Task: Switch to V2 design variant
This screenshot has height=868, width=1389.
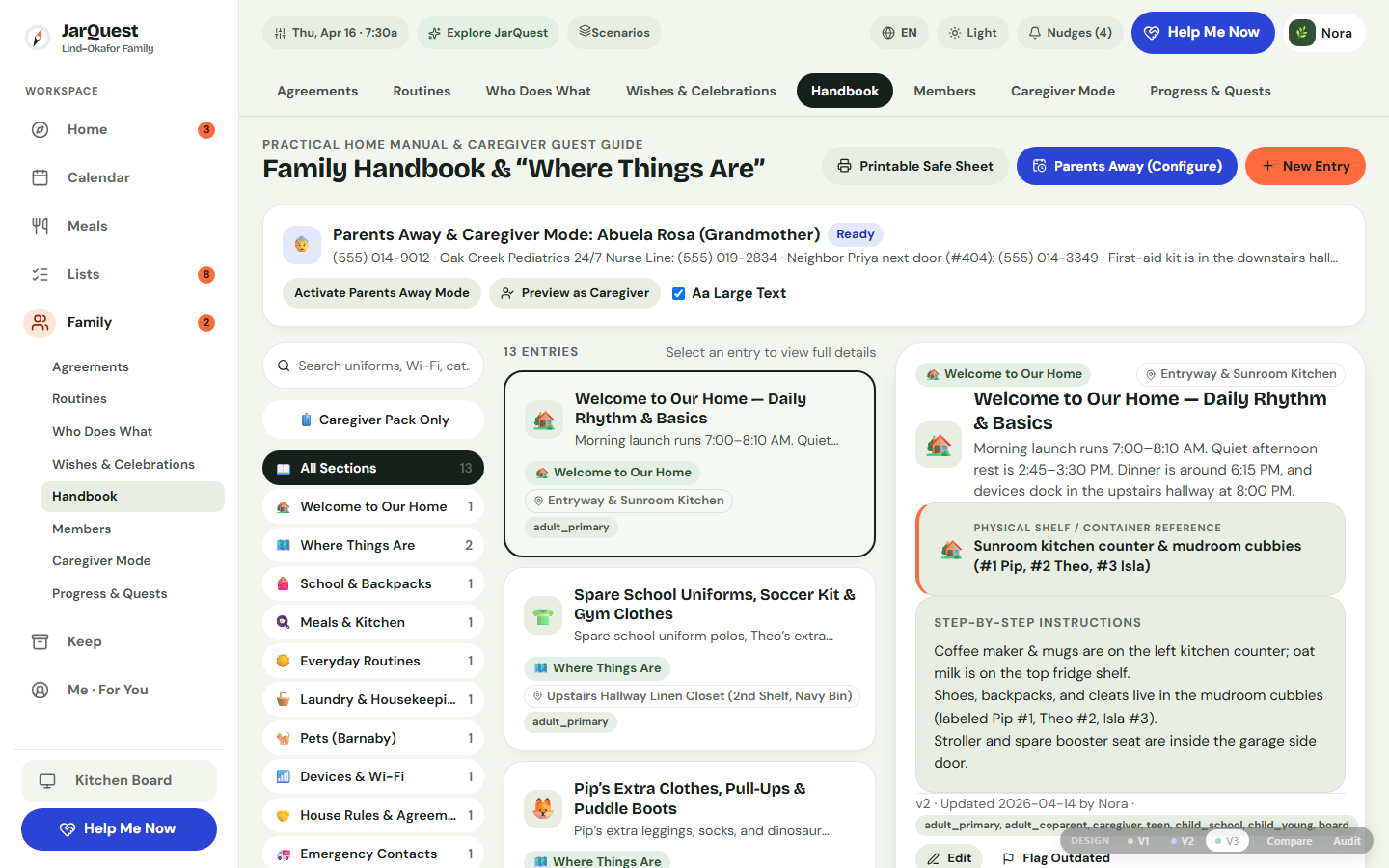Action: (1182, 841)
